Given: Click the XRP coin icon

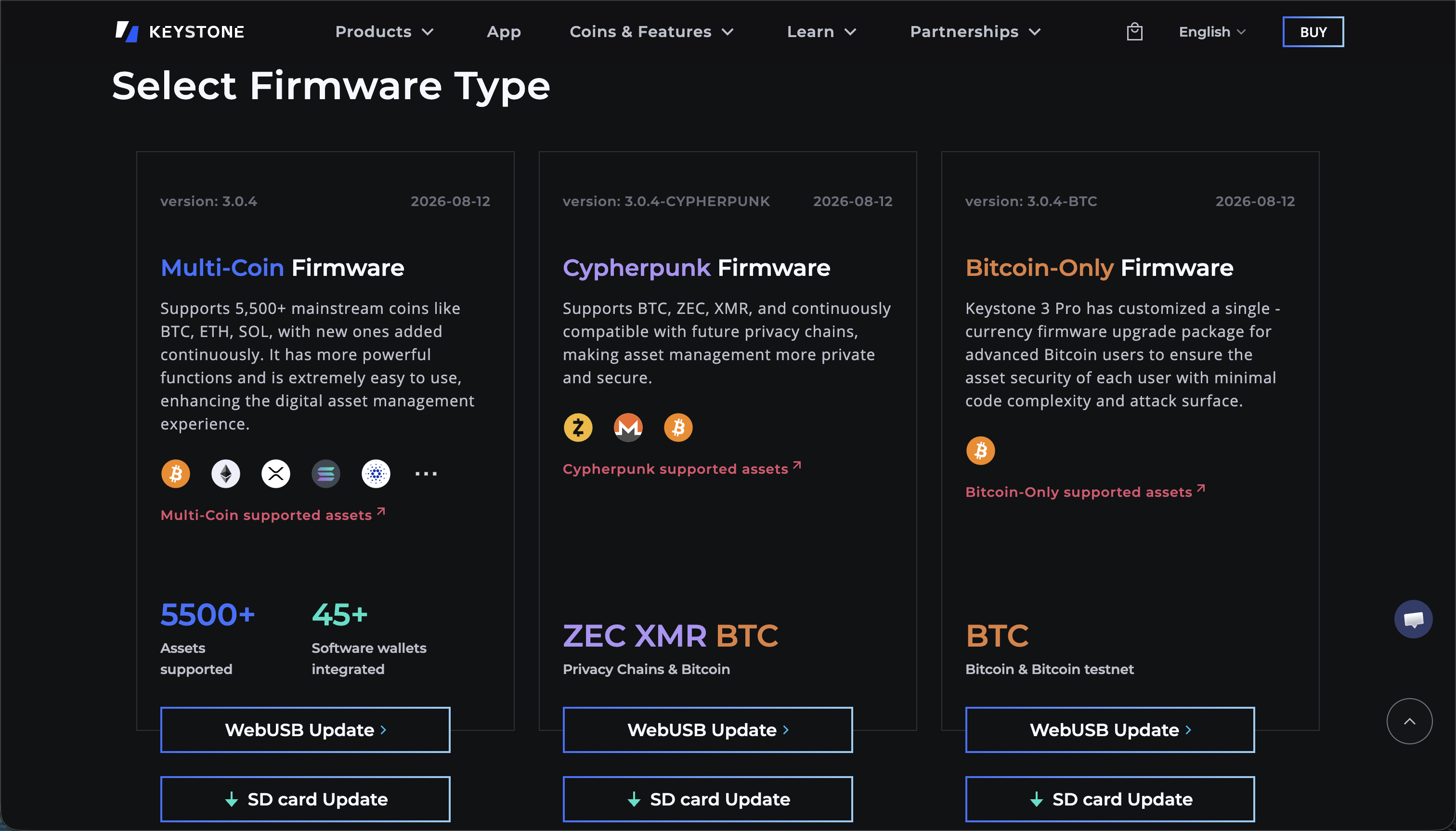Looking at the screenshot, I should (276, 474).
